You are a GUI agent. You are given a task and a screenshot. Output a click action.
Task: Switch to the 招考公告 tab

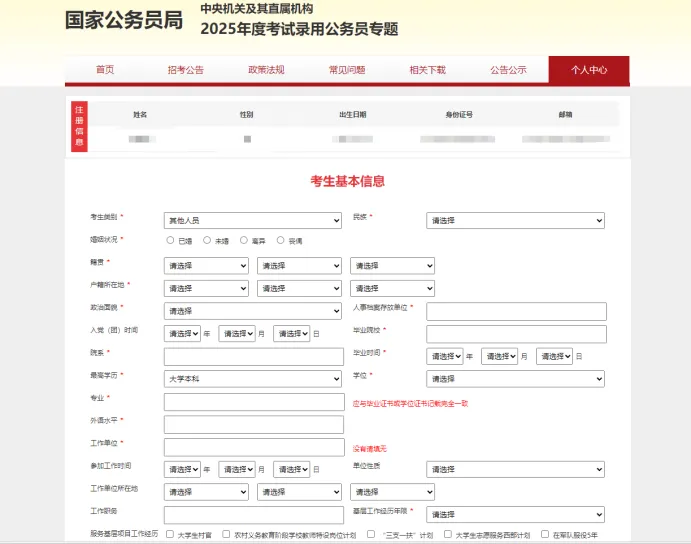click(x=185, y=70)
